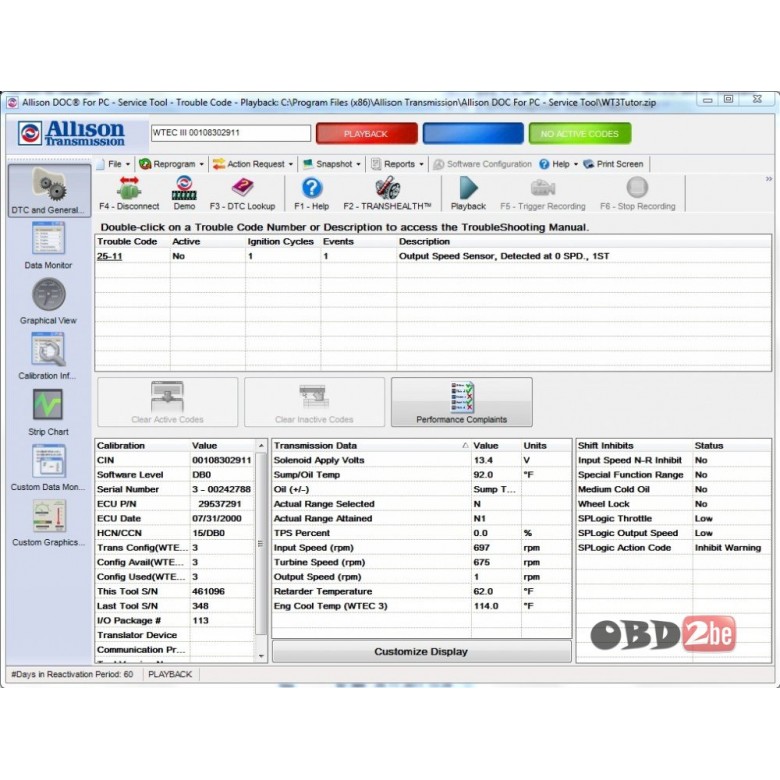Click the Output Speed Sensor description text
Image resolution: width=780 pixels, height=780 pixels.
pos(504,256)
